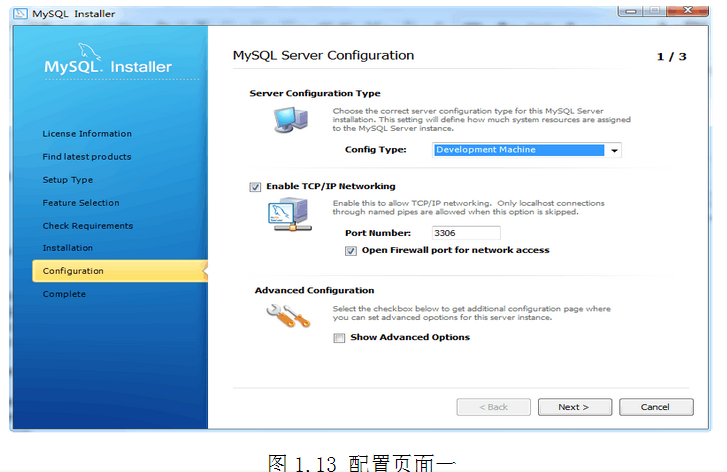Open the Config Type dropdown arrow

coord(614,150)
